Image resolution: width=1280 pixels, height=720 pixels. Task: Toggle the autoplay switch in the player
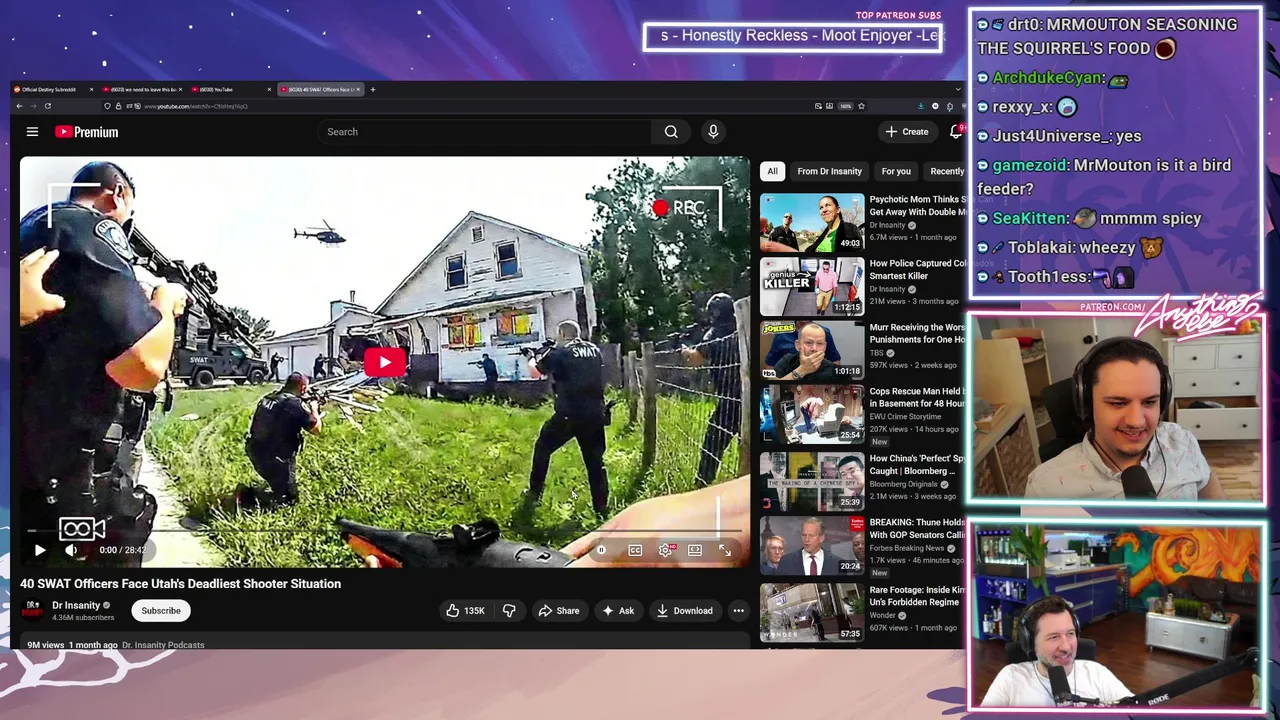coord(601,550)
